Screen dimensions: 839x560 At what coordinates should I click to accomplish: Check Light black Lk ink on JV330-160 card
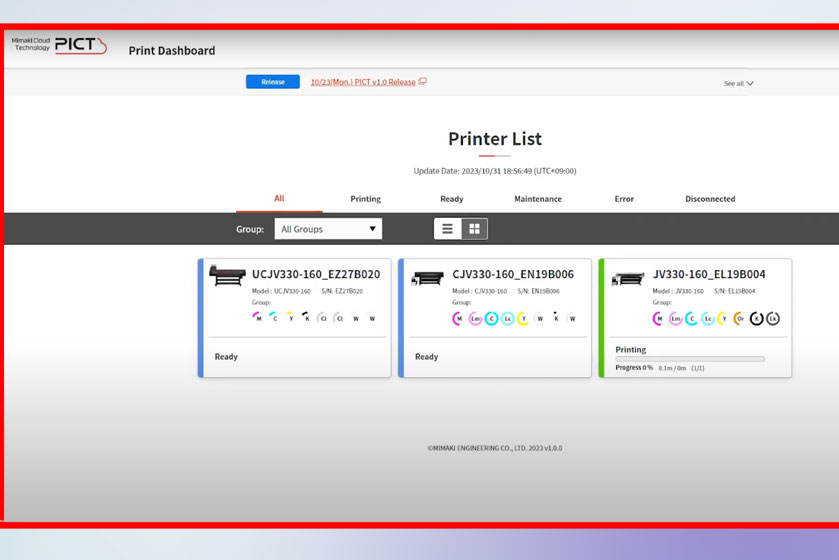pos(773,319)
